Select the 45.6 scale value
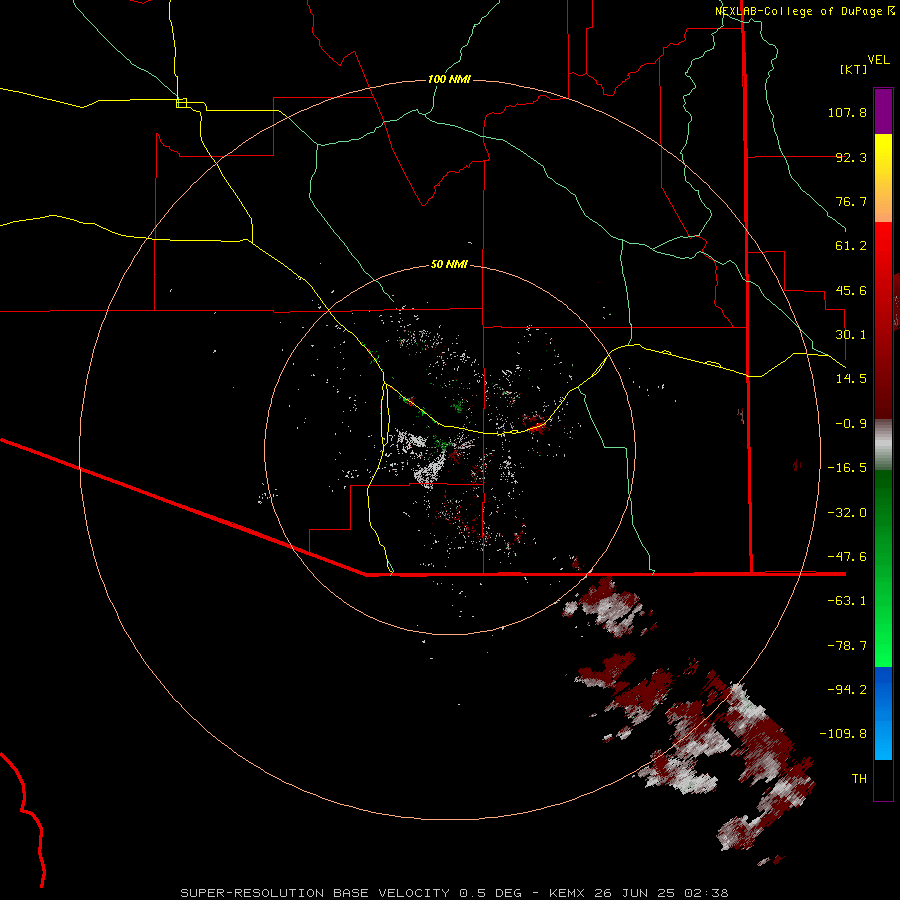900x900 pixels. [x=851, y=290]
